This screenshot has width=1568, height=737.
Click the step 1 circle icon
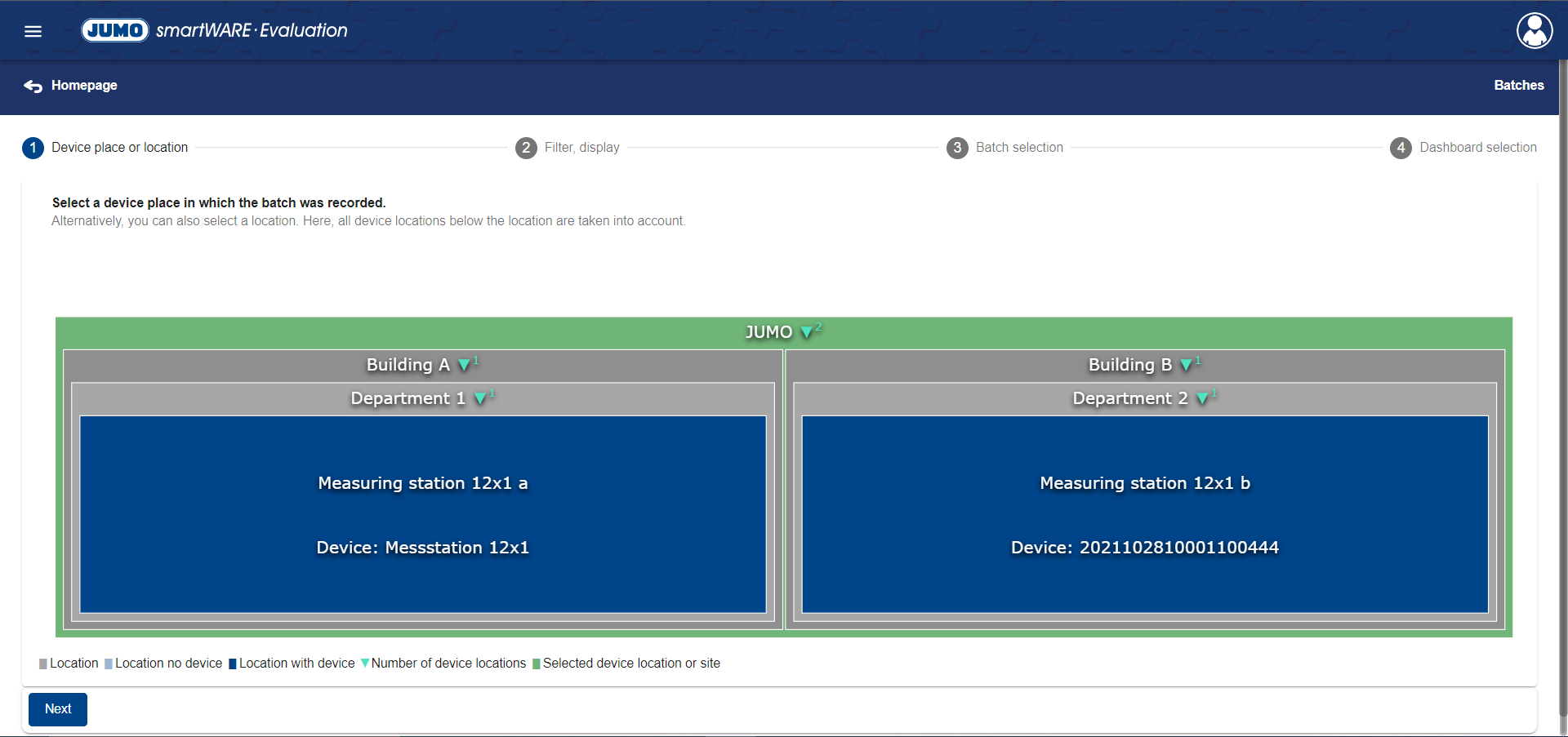click(x=33, y=148)
